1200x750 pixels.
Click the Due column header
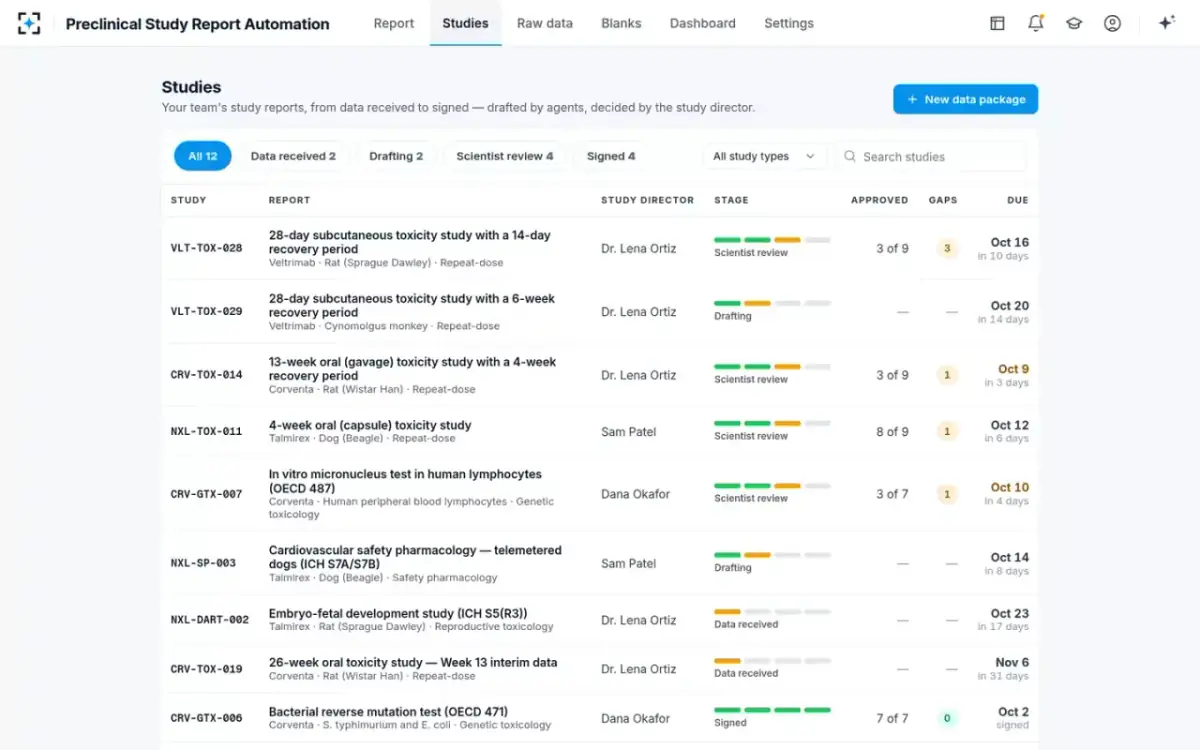1018,200
